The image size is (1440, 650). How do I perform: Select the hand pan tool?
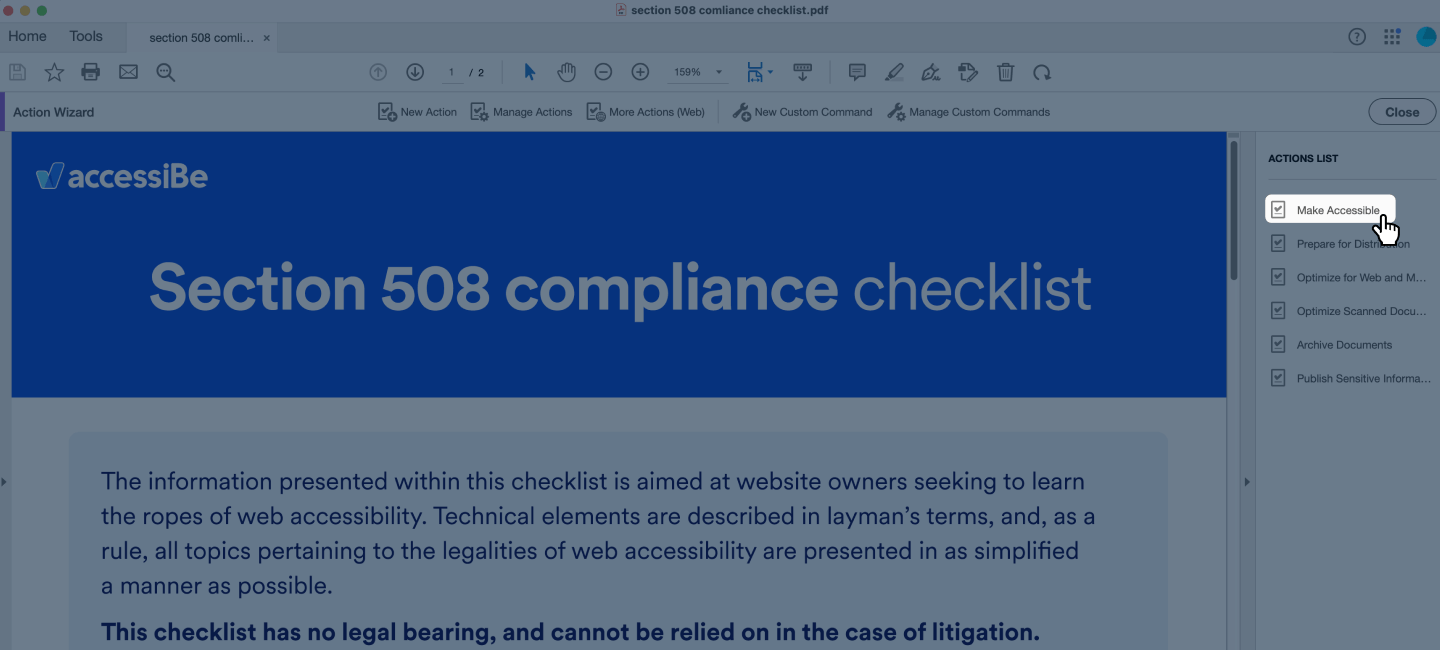(566, 72)
